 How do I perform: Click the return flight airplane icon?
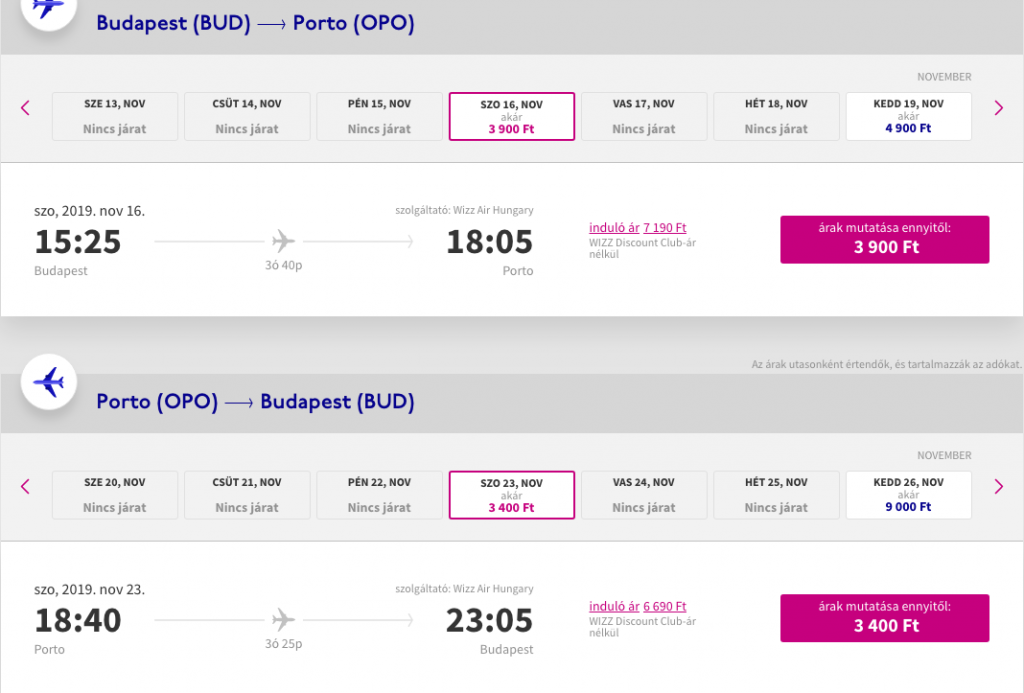tap(49, 382)
